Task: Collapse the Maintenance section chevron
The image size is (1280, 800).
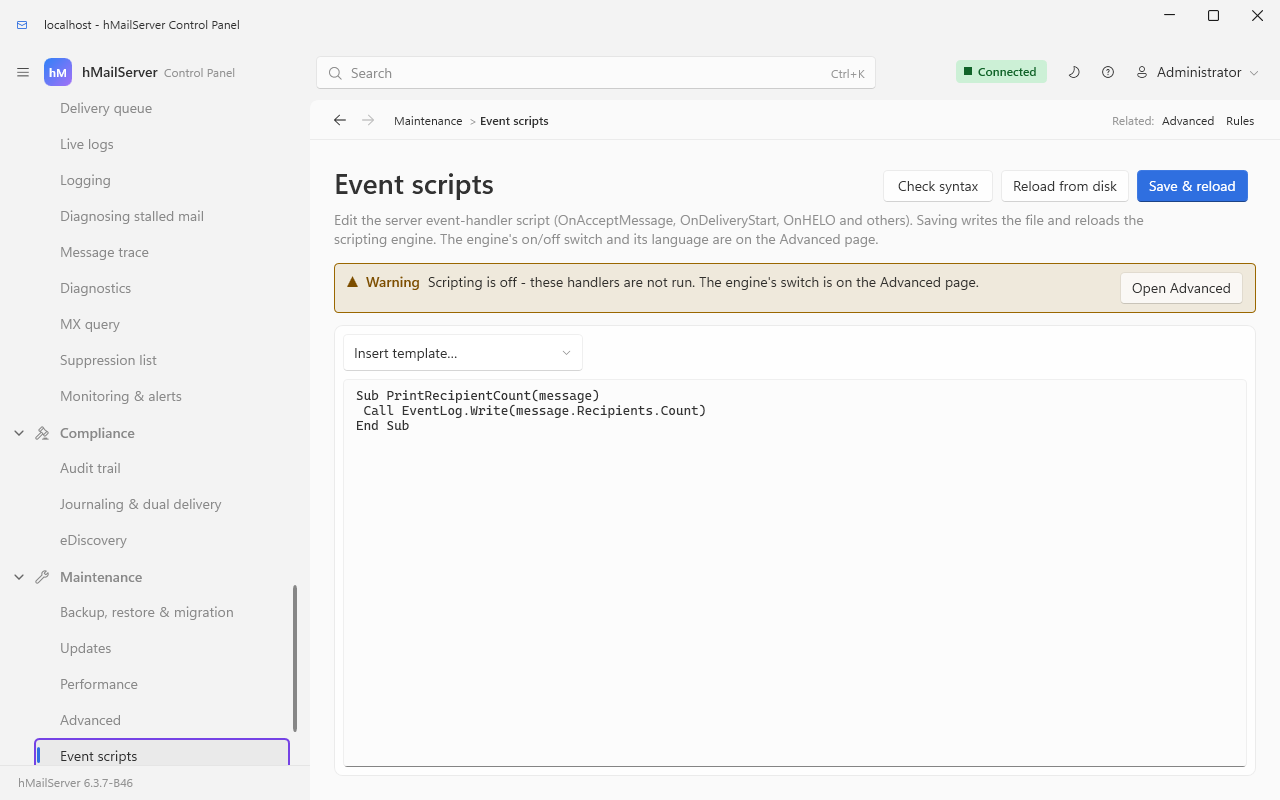Action: click(x=19, y=577)
